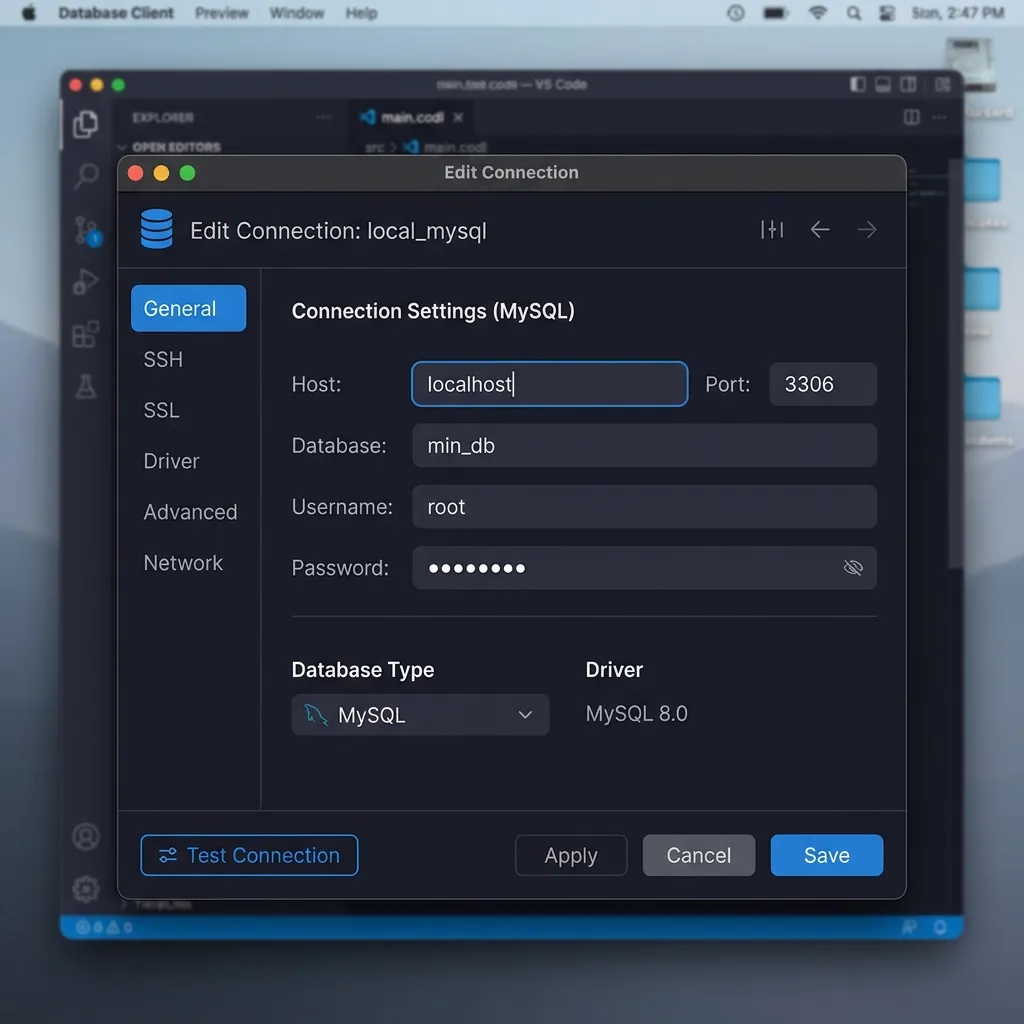Click the Save button
This screenshot has width=1024, height=1024.
click(x=827, y=855)
